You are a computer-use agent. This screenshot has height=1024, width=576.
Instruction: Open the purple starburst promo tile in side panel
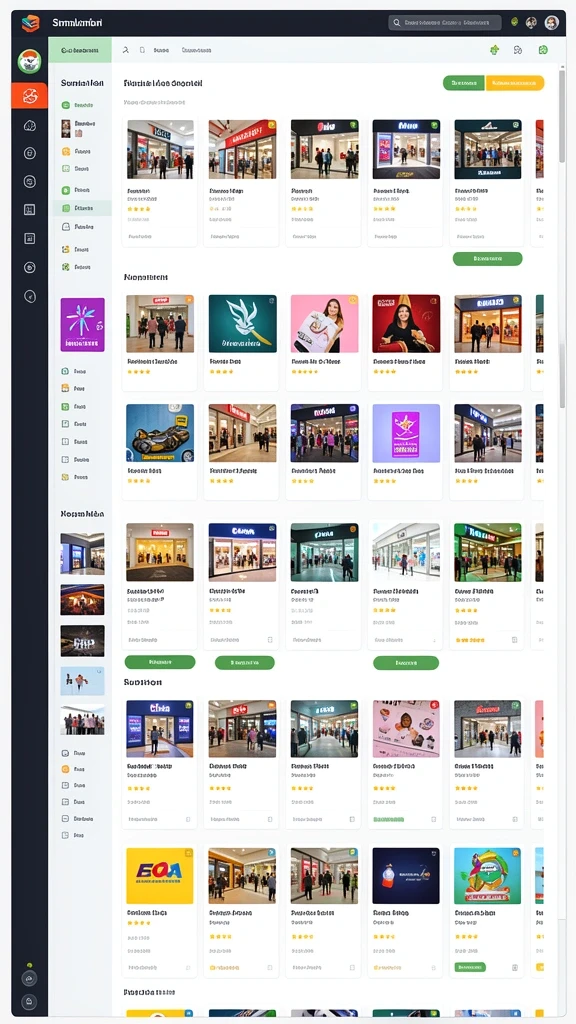pos(82,325)
